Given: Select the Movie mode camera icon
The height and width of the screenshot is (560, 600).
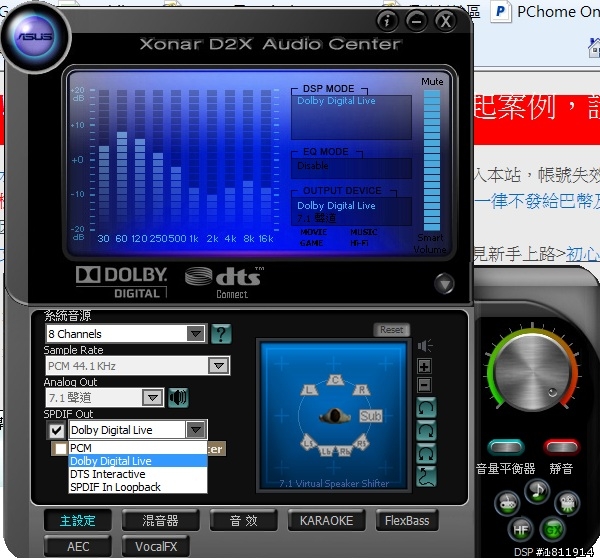Looking at the screenshot, I should point(567,503).
